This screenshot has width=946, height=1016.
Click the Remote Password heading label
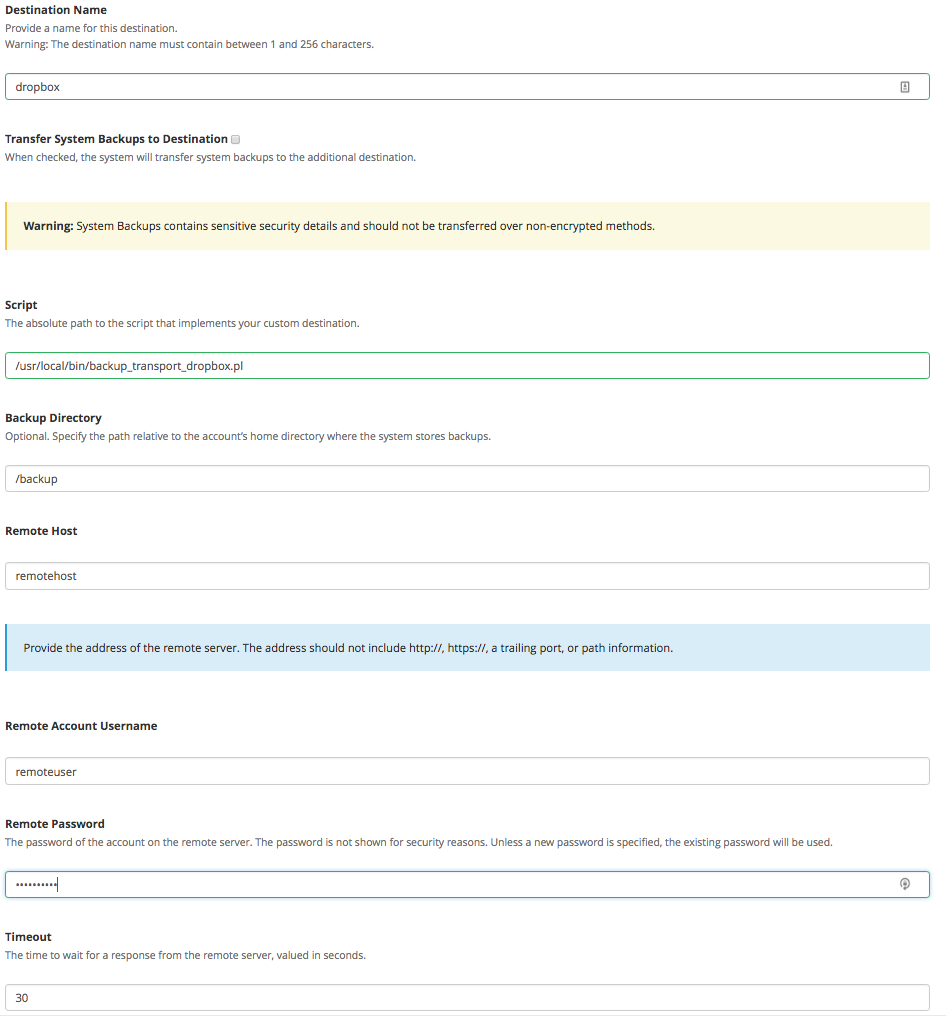[55, 824]
